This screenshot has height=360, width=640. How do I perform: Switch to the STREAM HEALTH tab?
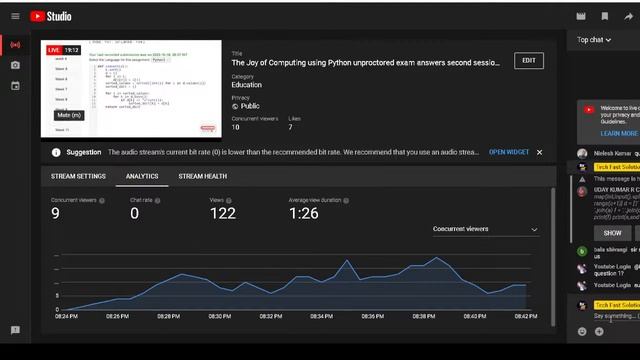pos(202,176)
